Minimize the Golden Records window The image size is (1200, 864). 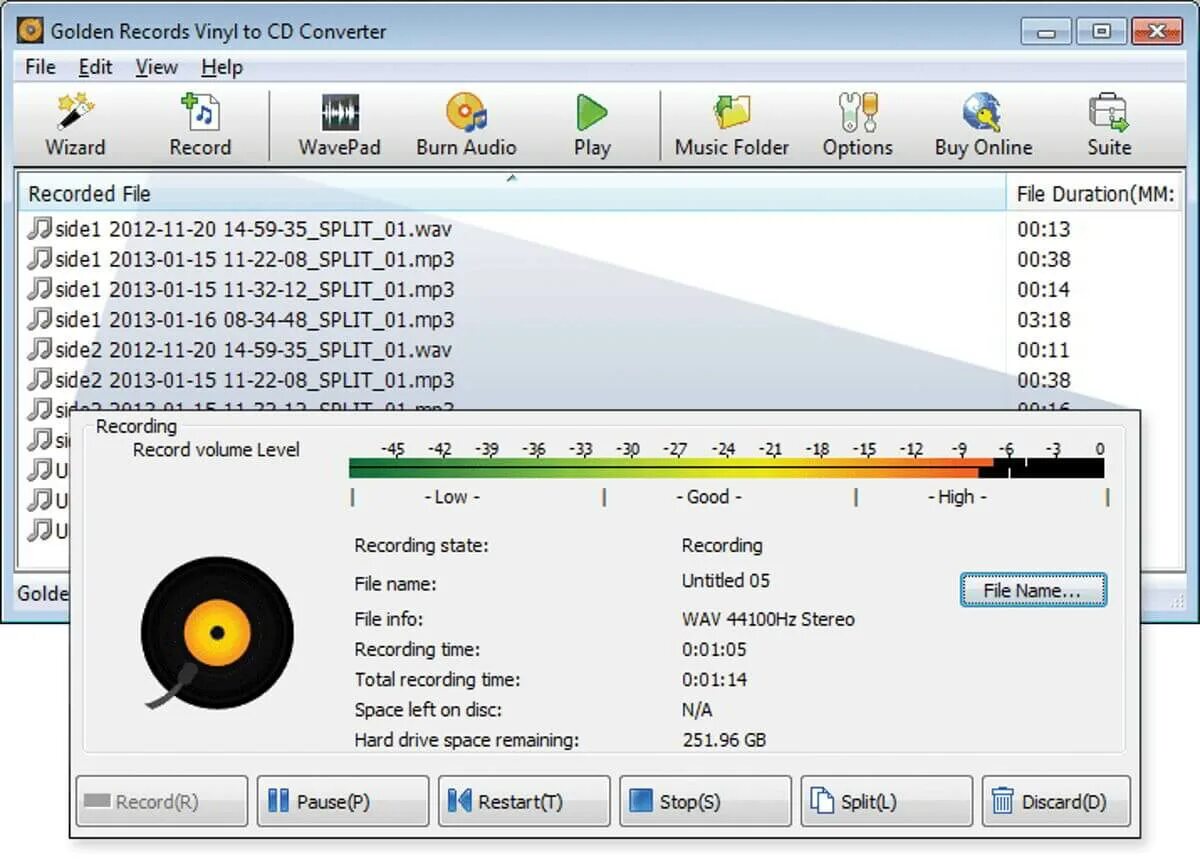click(x=1047, y=31)
